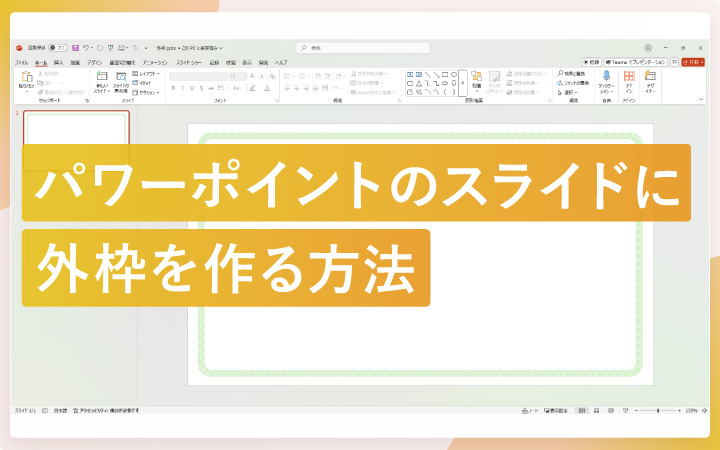Screen dimensions: 720x450
Task: Click Display Settings in status bar
Action: coord(556,411)
